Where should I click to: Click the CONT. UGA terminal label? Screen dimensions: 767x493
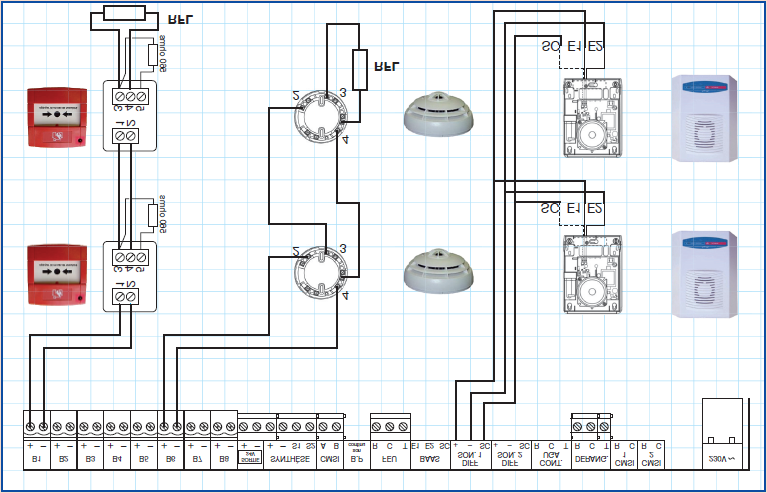coord(551,457)
